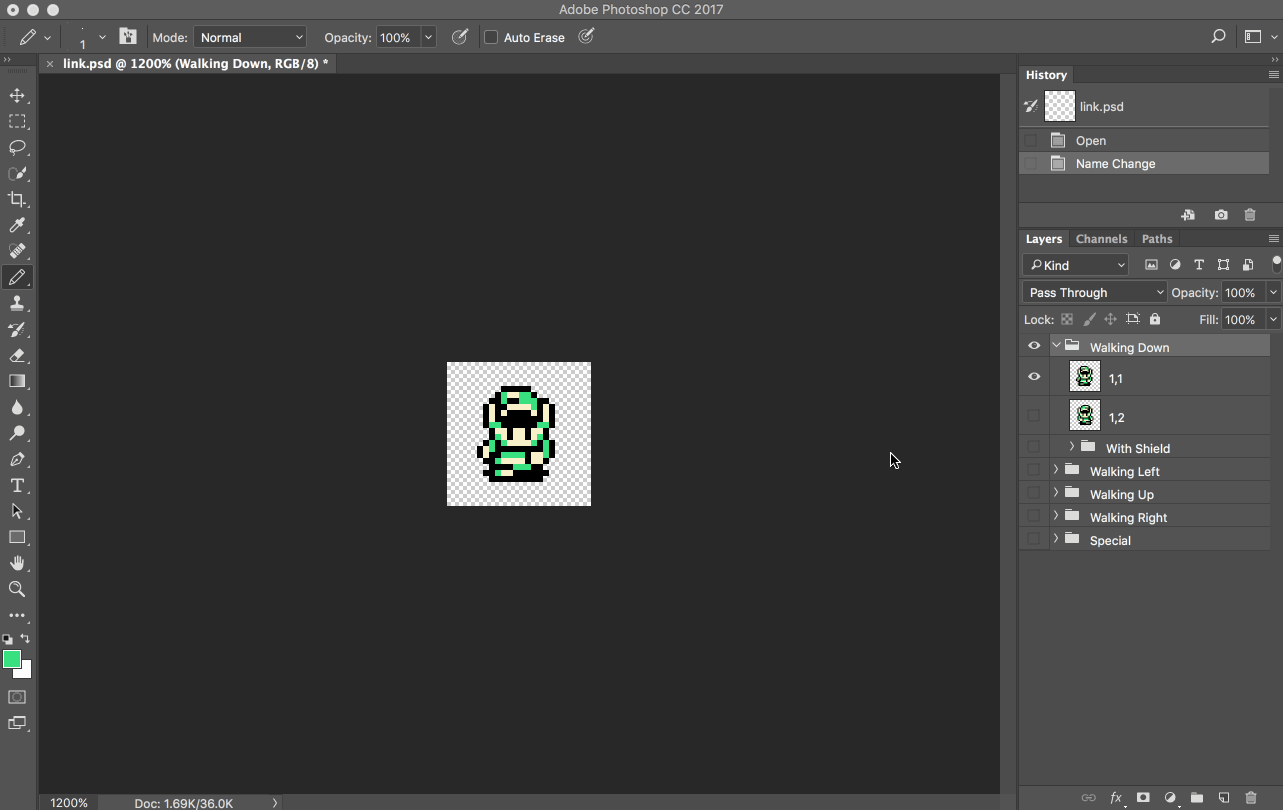Create new snapshot in History panel

1221,215
